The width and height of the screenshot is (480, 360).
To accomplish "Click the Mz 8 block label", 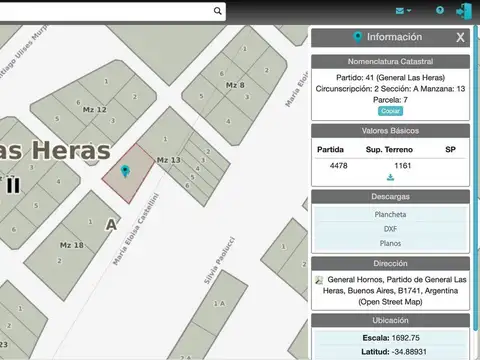I will tap(235, 85).
